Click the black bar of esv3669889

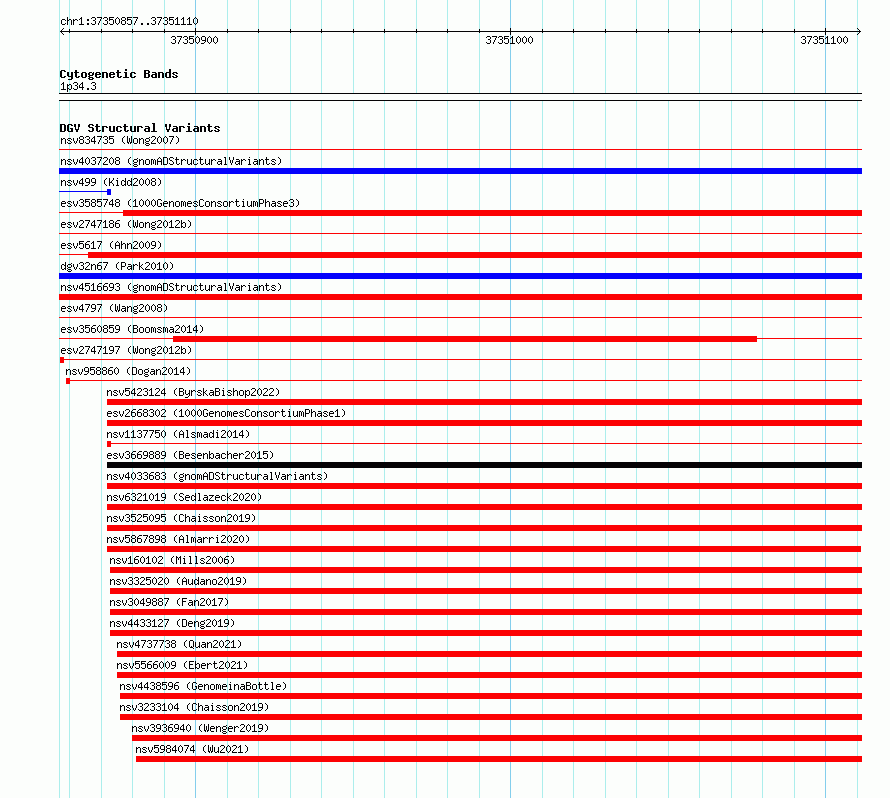pos(484,465)
